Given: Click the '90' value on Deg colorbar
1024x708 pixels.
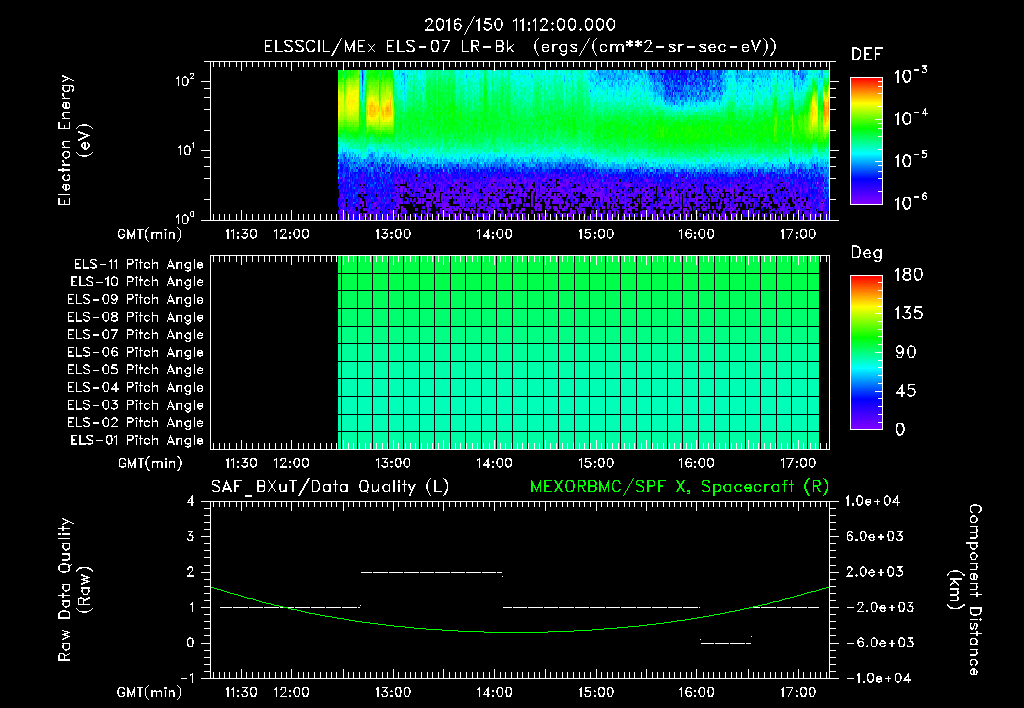Looking at the screenshot, I should (x=905, y=352).
